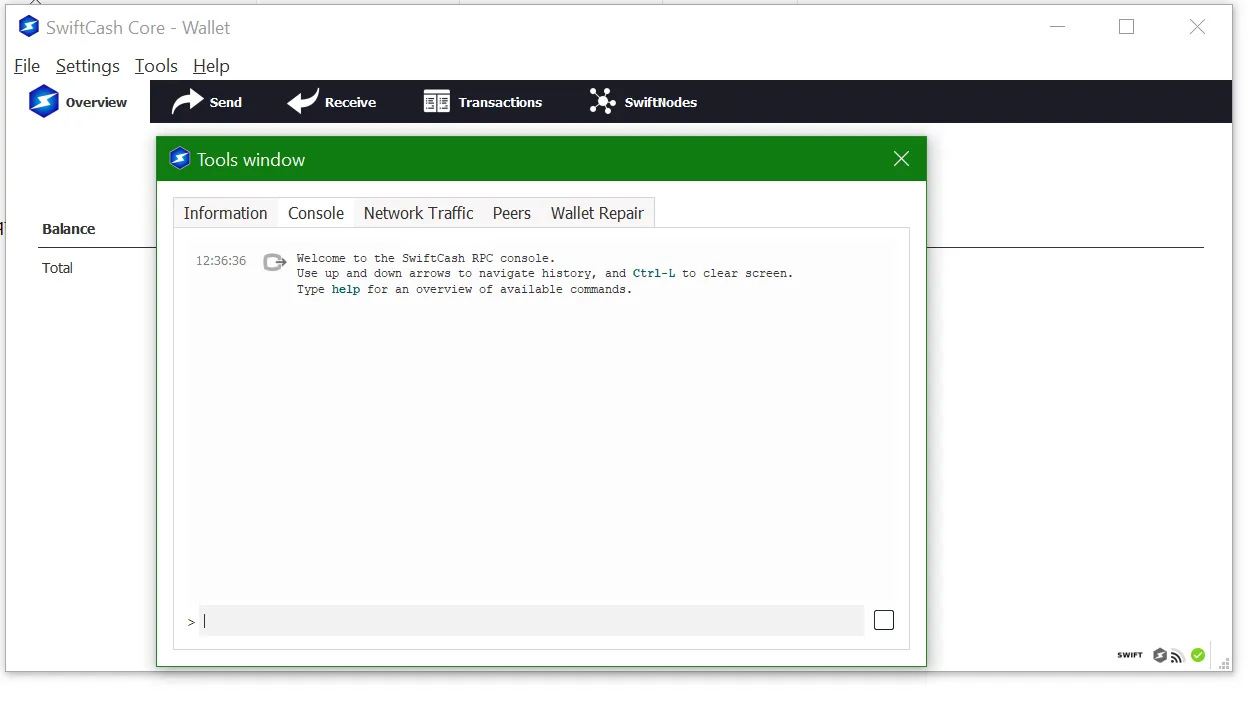Select the Console tab
1258x701 pixels.
[316, 213]
